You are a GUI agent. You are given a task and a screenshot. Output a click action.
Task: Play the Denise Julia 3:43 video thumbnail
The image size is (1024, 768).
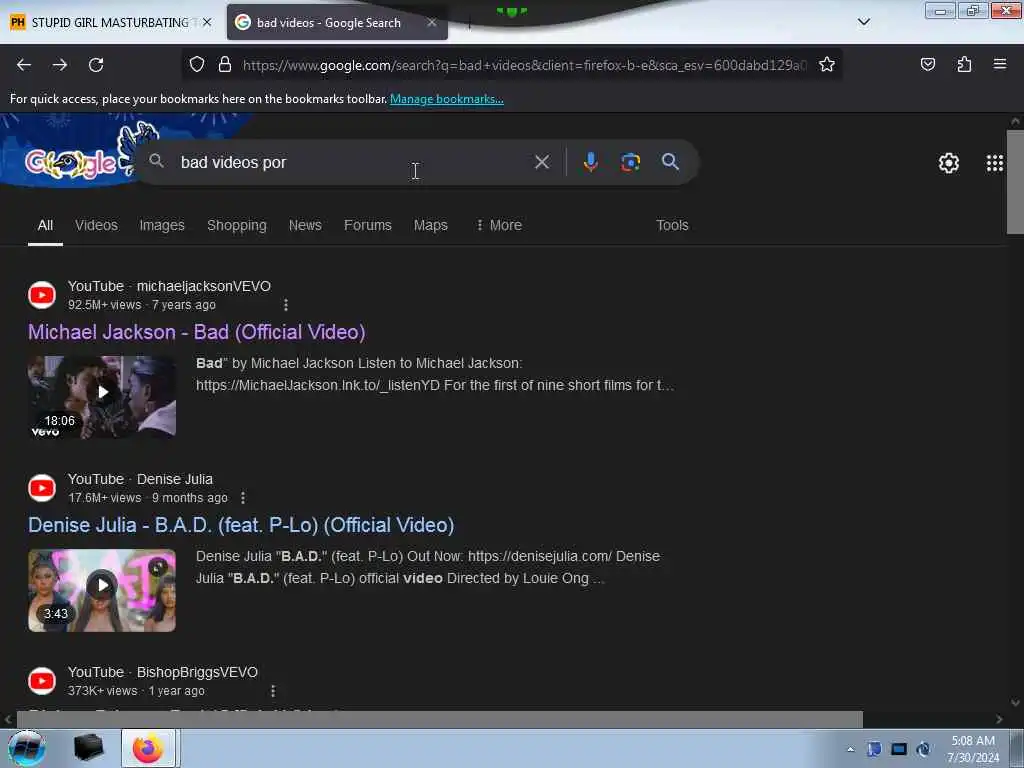[102, 590]
